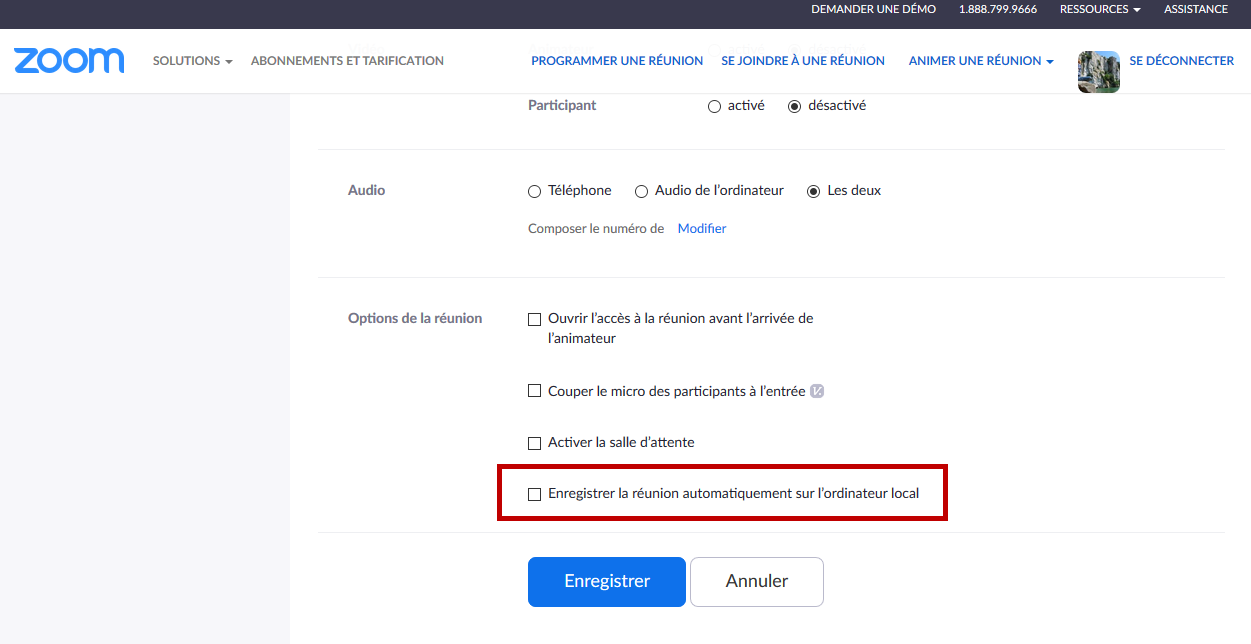Tick automatic local recording checkbox

coord(534,494)
